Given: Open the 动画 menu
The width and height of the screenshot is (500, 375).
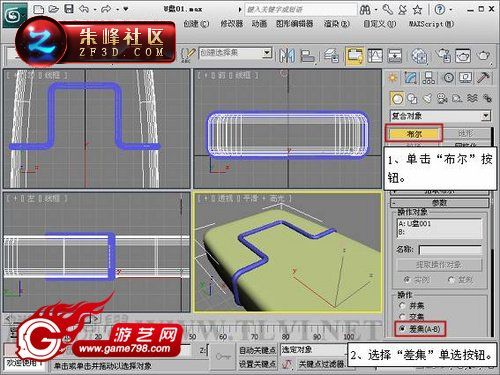Looking at the screenshot, I should pyautogui.click(x=259, y=24).
